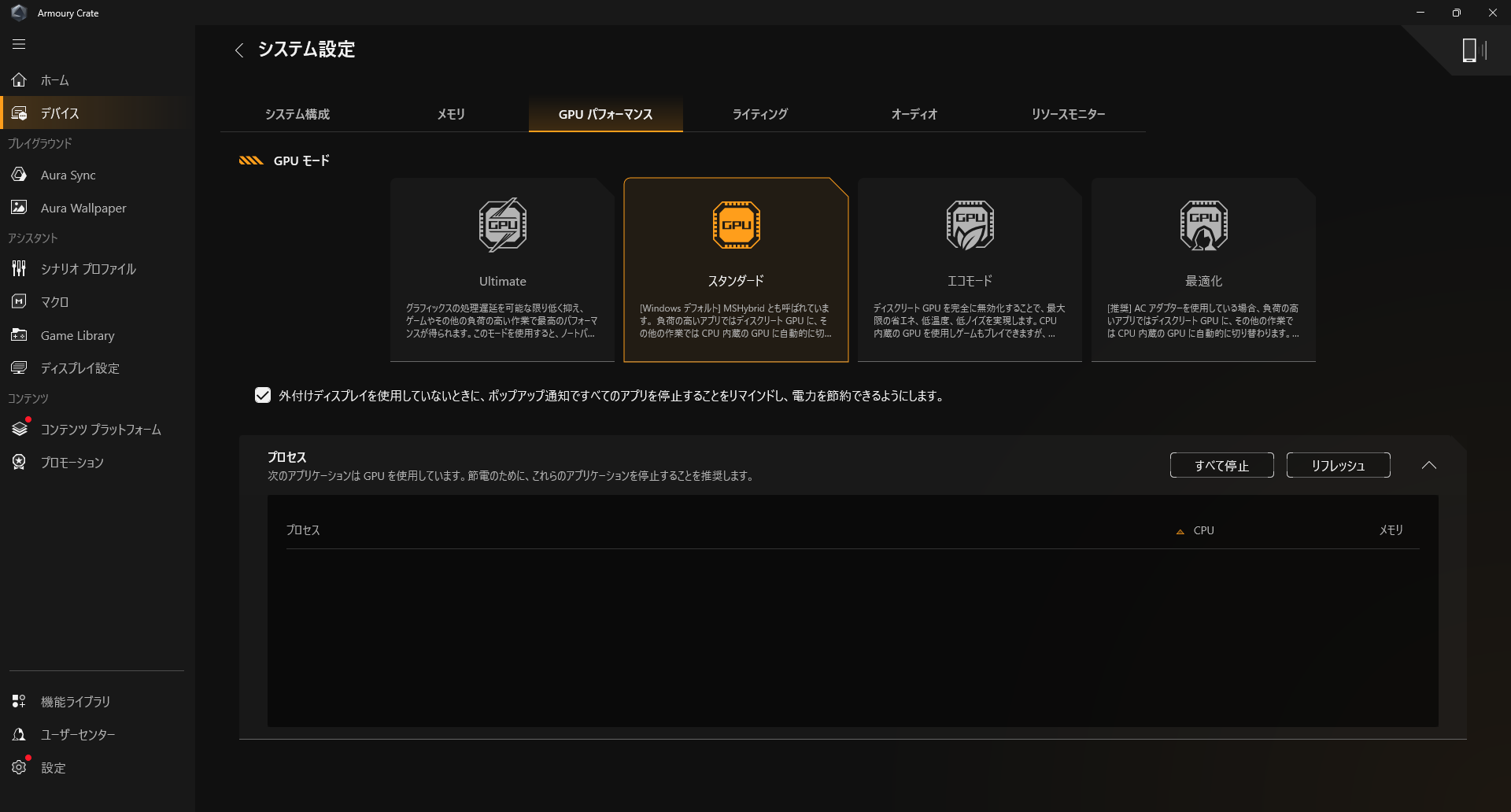Screen dimensions: 1511x812
Task: Click the 最適化 GPU icon
Action: pos(1204,225)
